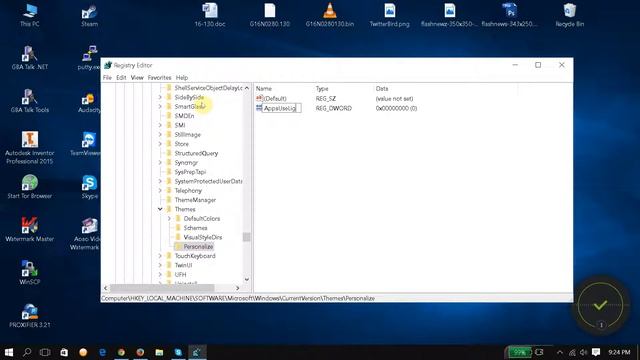Select the SysPrepTapi key
Screen dimensions: 640x360
coord(190,172)
